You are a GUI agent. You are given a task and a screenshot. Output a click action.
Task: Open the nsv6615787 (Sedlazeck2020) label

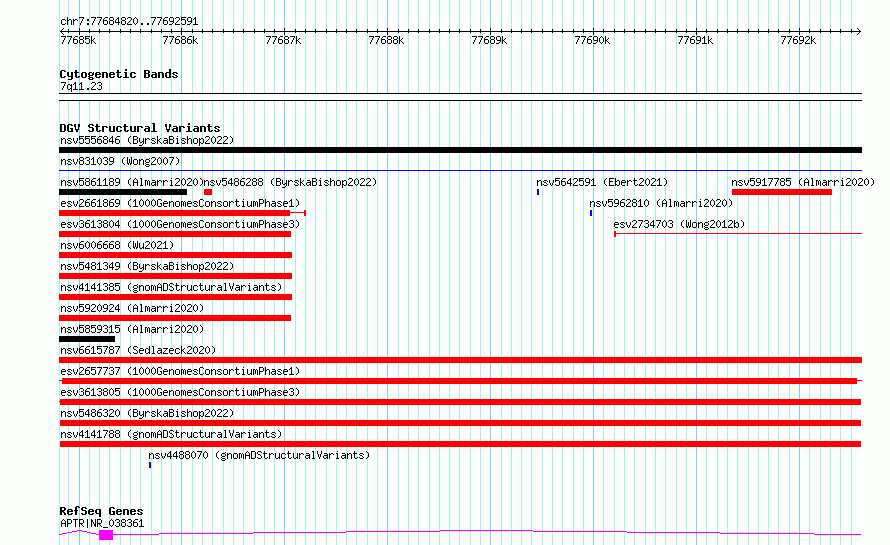coord(138,350)
